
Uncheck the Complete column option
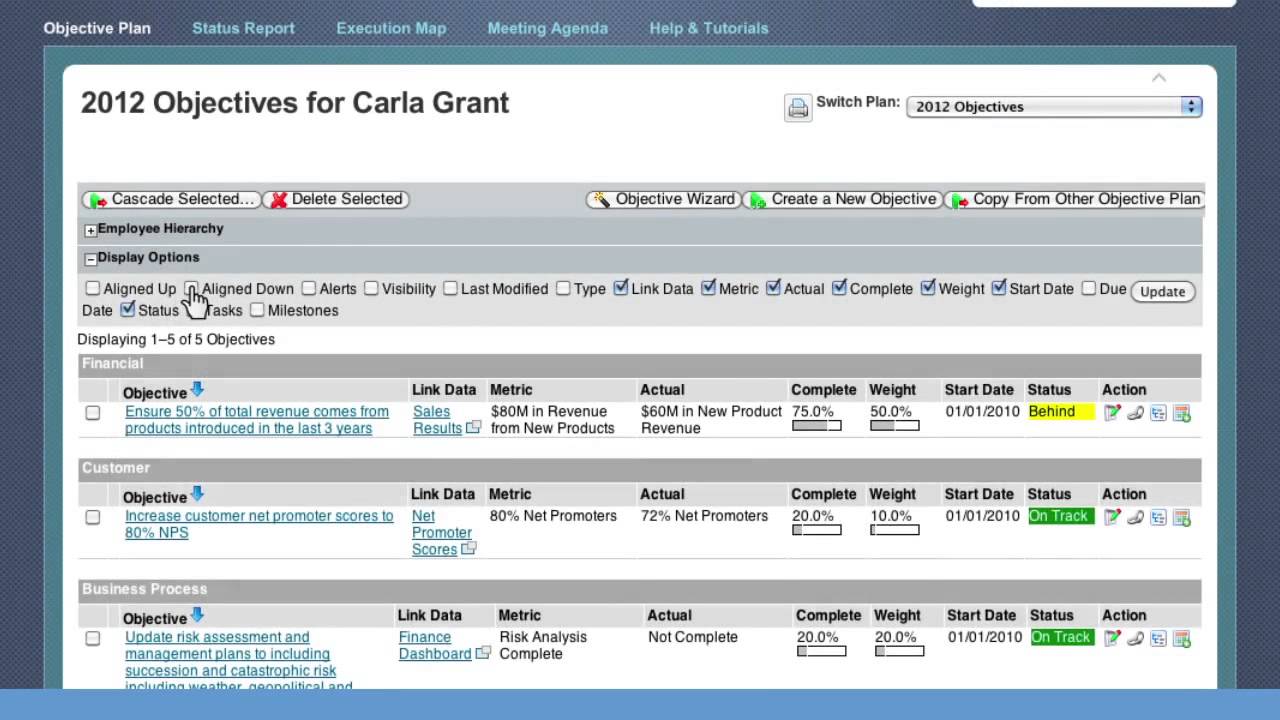[x=839, y=288]
